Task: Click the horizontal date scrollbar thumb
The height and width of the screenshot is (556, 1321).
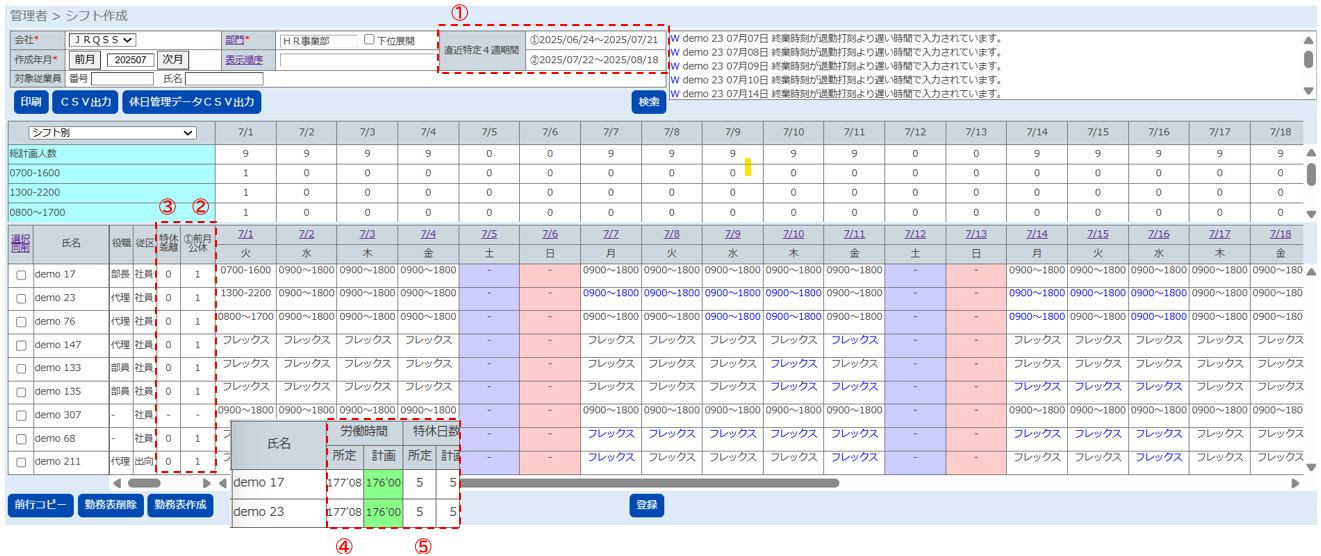Action: pos(650,483)
